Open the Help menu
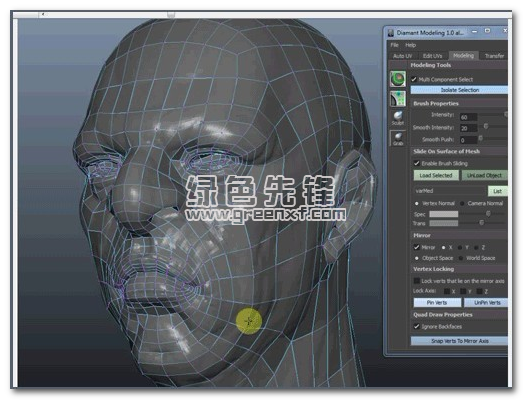Image resolution: width=523 pixels, height=400 pixels. 411,45
